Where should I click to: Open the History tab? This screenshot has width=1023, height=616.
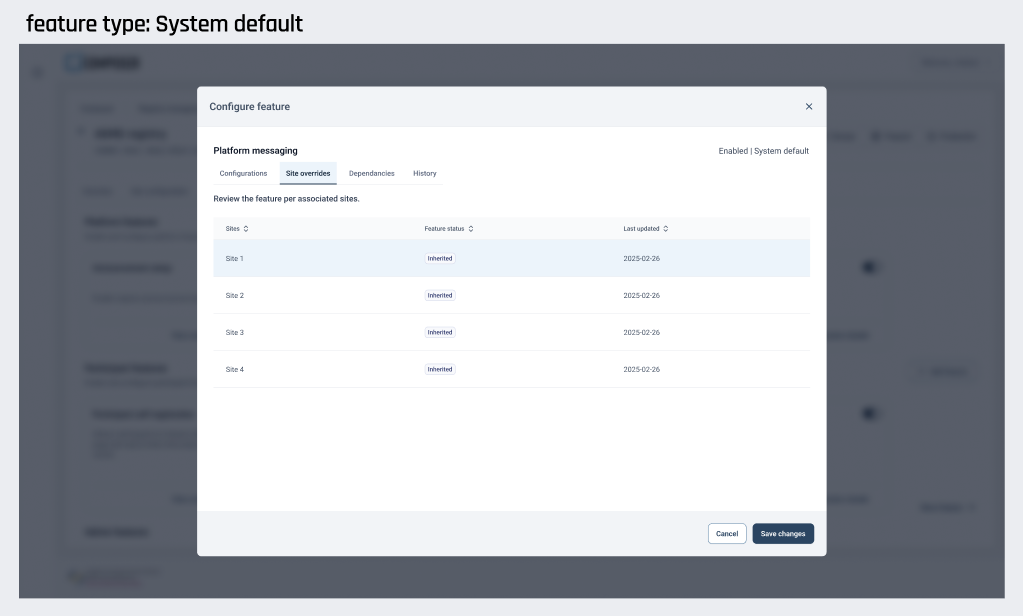coord(425,174)
